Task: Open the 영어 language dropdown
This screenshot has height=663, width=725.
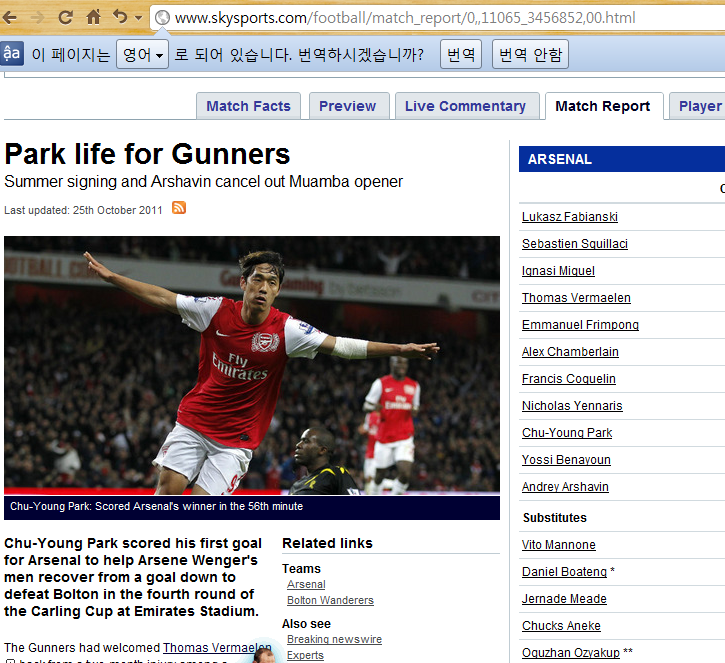Action: 142,55
